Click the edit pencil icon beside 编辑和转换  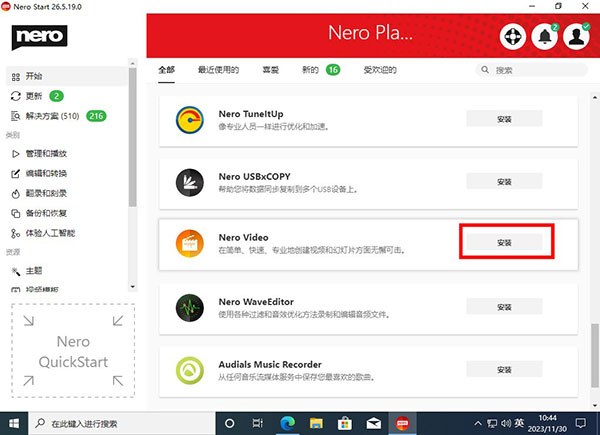pos(15,174)
